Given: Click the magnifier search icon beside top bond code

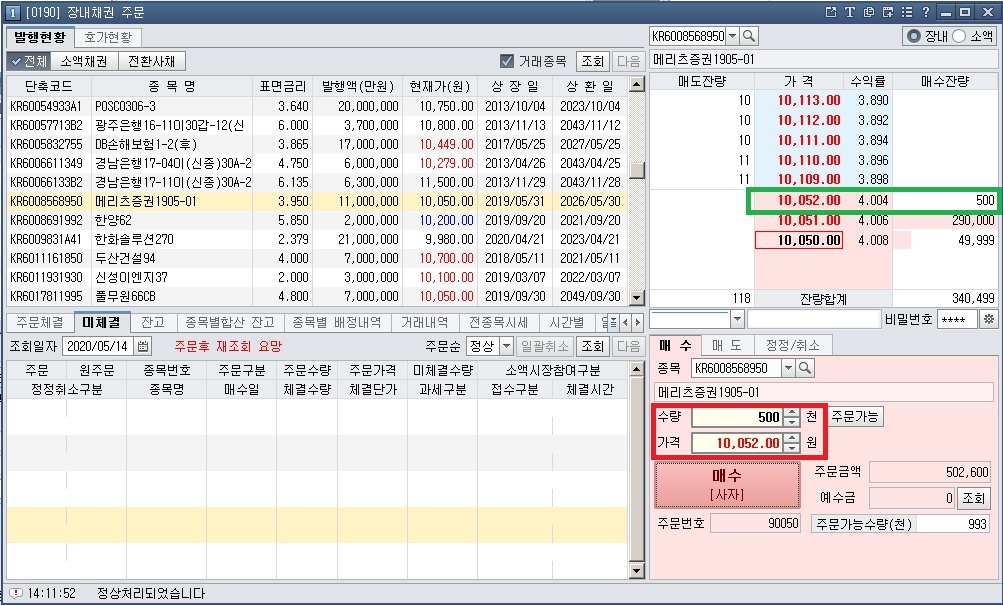Looking at the screenshot, I should [749, 36].
